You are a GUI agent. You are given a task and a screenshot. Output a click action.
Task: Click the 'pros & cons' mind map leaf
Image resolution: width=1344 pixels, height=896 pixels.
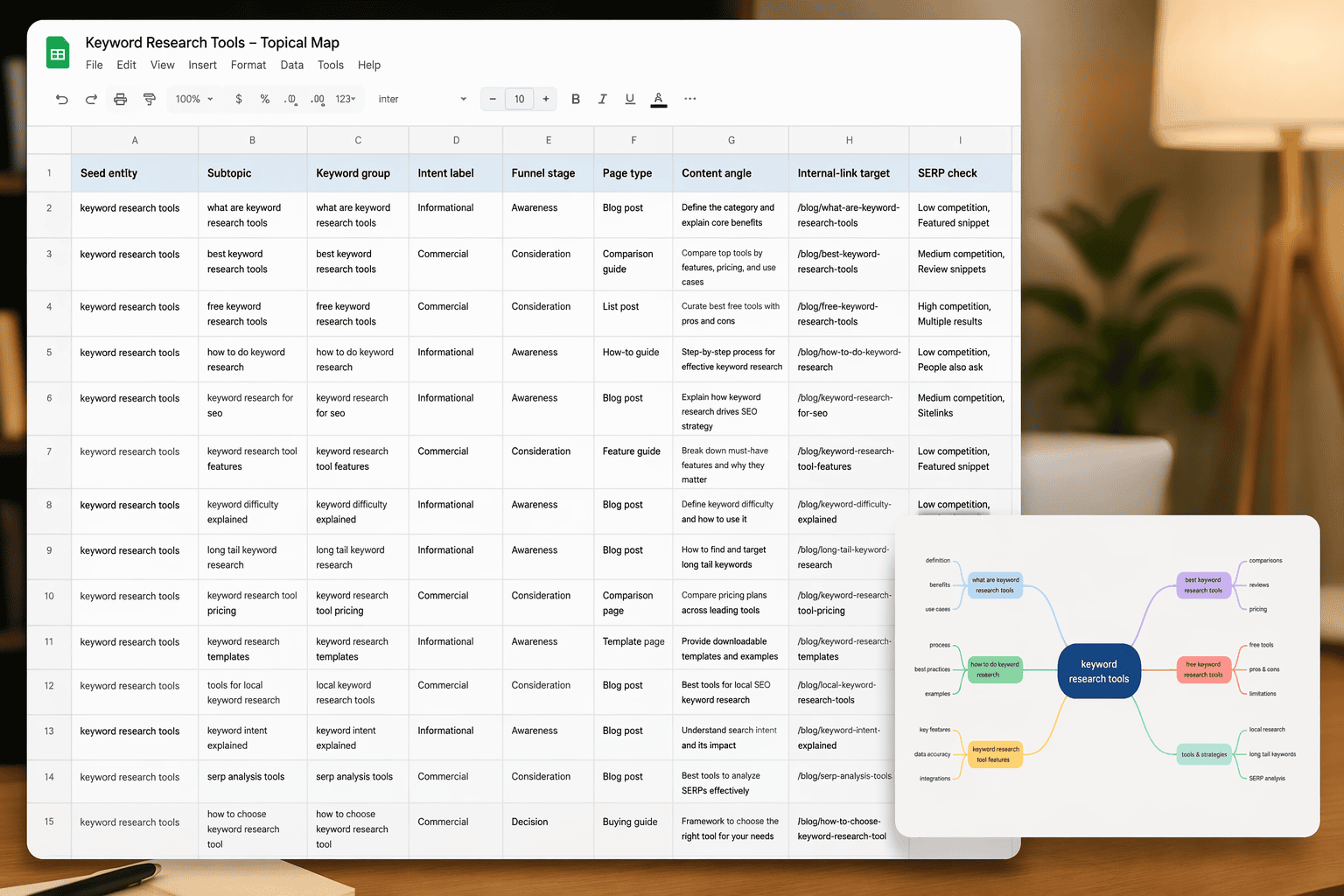point(1264,669)
